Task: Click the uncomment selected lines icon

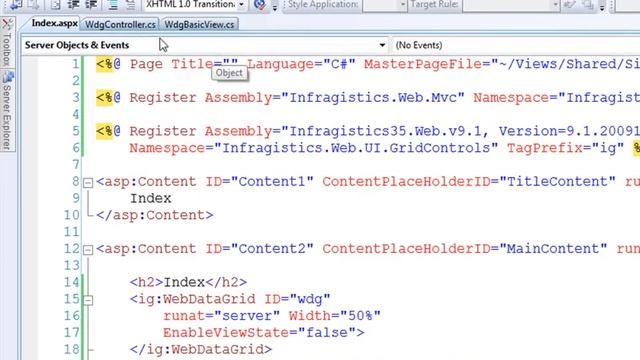Action: coord(130,4)
